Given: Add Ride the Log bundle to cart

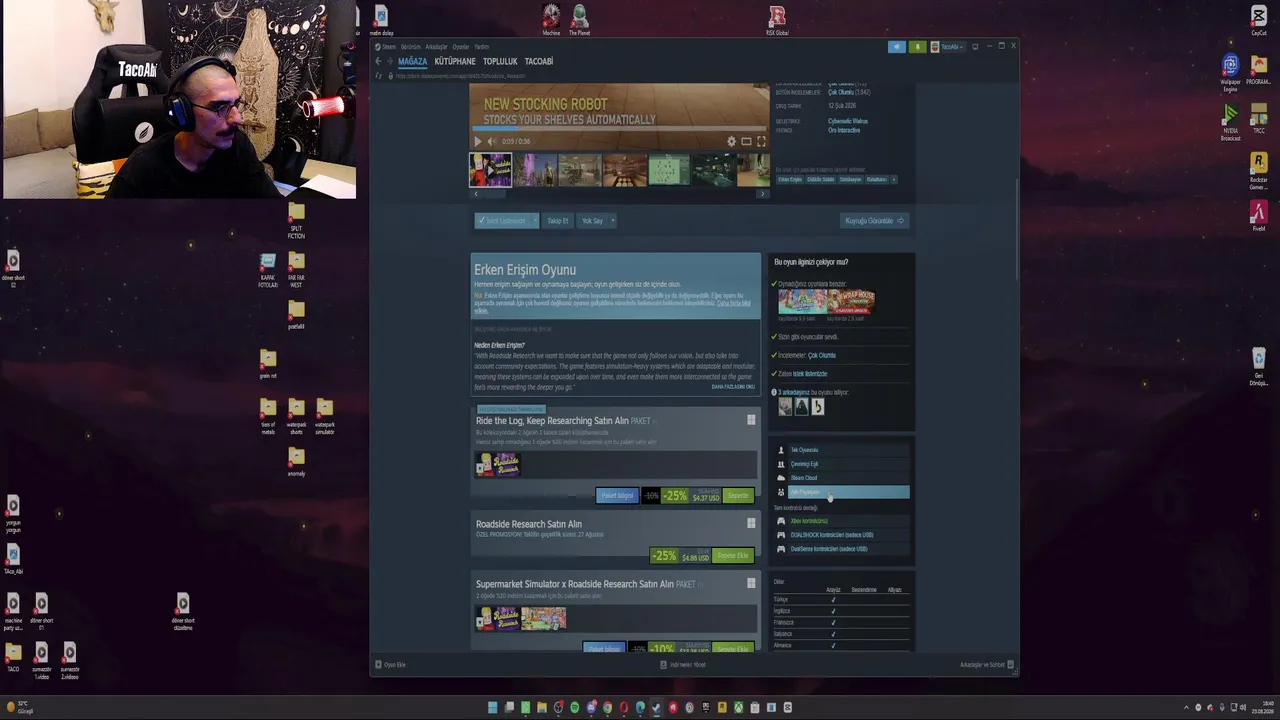Looking at the screenshot, I should (x=738, y=496).
